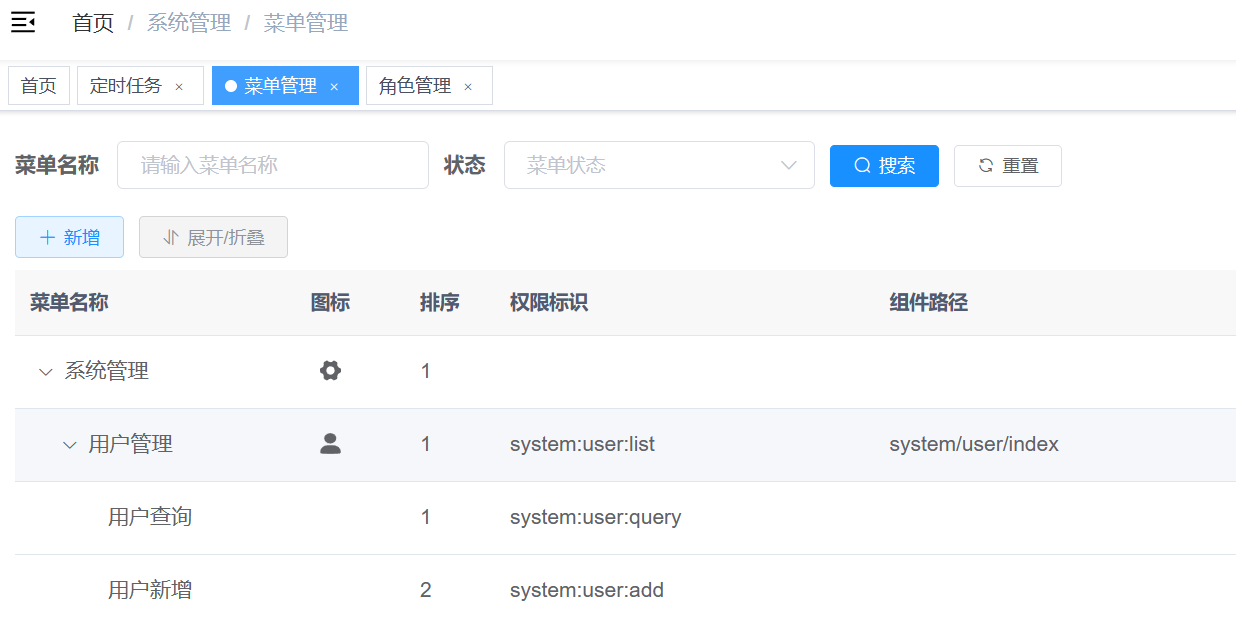This screenshot has height=618, width=1236.
Task: Collapse the sidebar with the hamburger icon
Action: tap(23, 22)
